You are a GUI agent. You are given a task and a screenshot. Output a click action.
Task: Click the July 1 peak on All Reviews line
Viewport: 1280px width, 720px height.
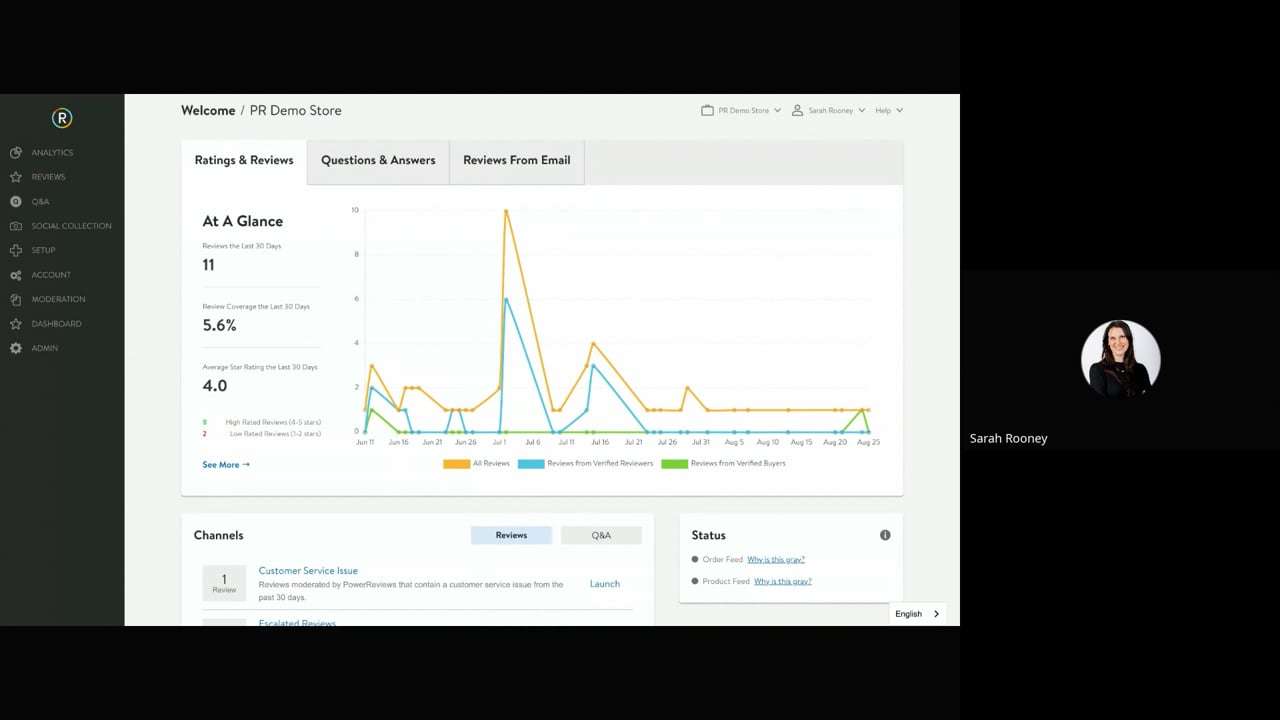tap(506, 211)
